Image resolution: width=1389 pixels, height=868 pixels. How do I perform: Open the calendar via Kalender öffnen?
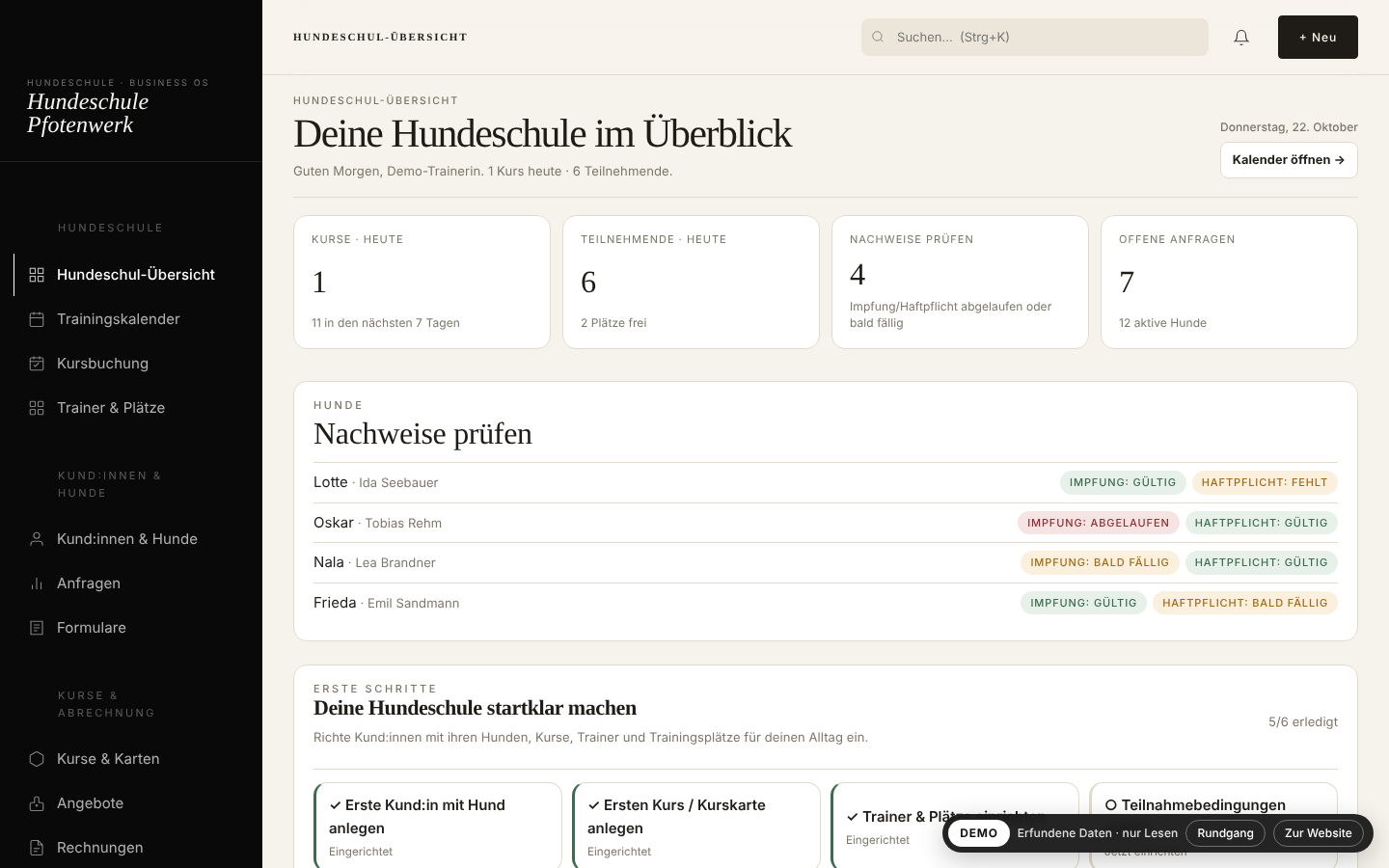pyautogui.click(x=1289, y=160)
